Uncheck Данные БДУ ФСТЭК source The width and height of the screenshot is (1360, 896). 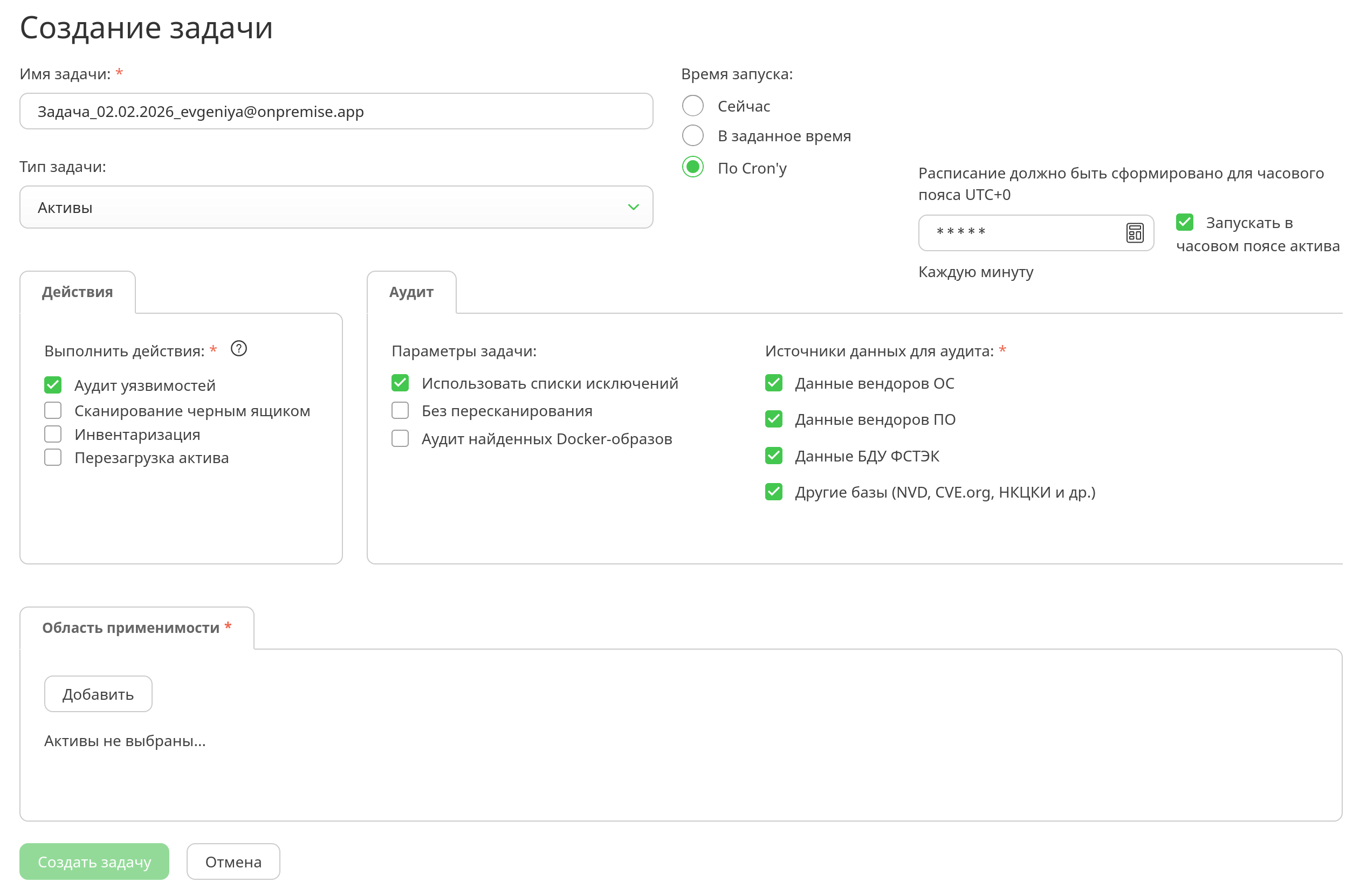tap(774, 456)
